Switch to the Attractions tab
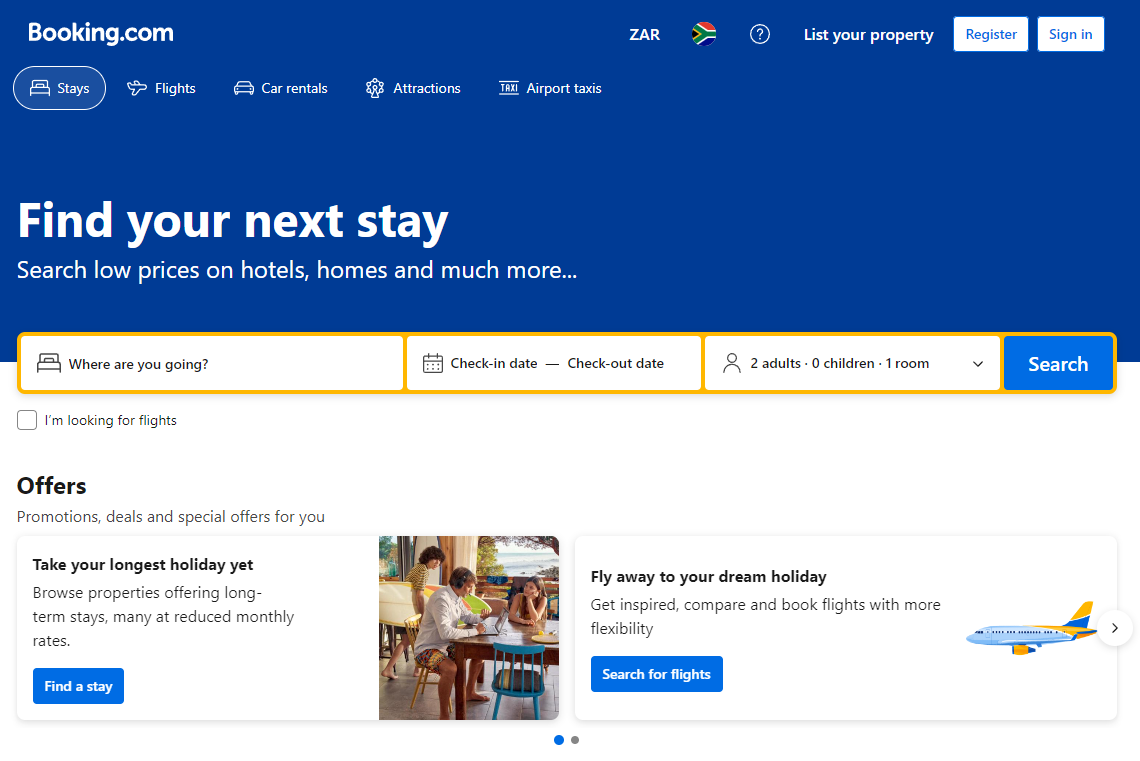1140x761 pixels. tap(413, 88)
